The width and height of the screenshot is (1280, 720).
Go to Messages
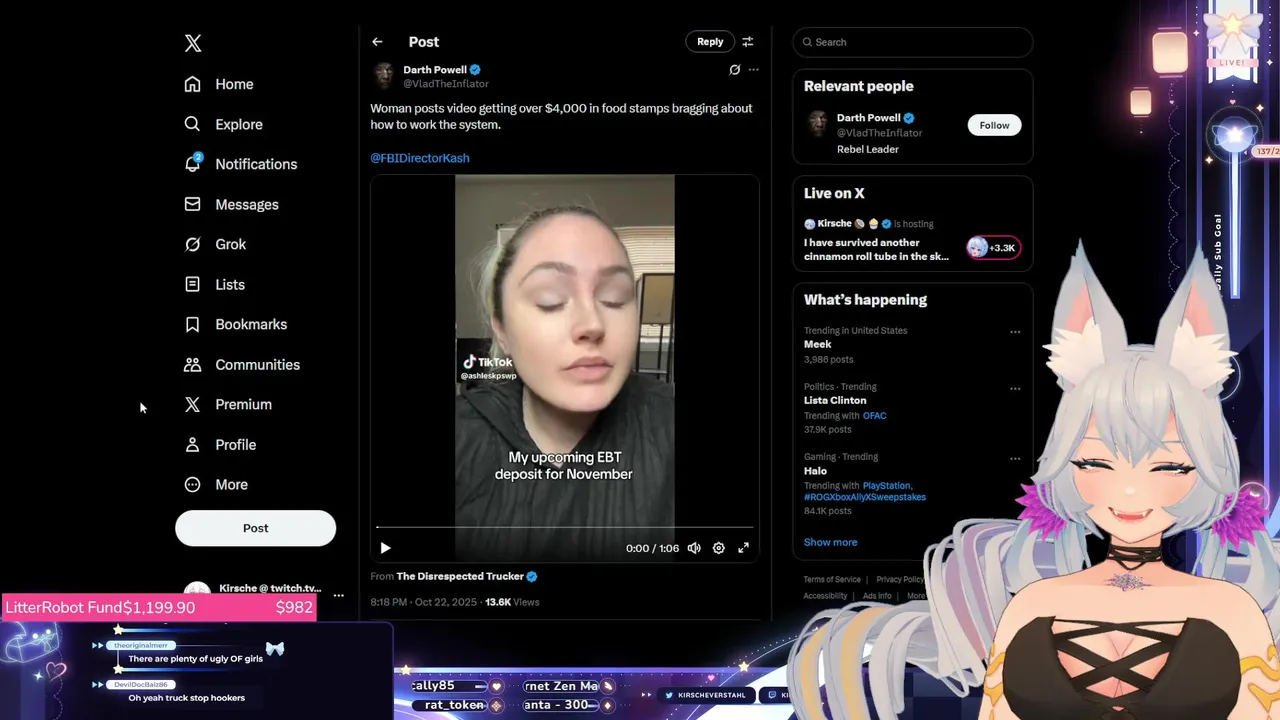[x=231, y=204]
